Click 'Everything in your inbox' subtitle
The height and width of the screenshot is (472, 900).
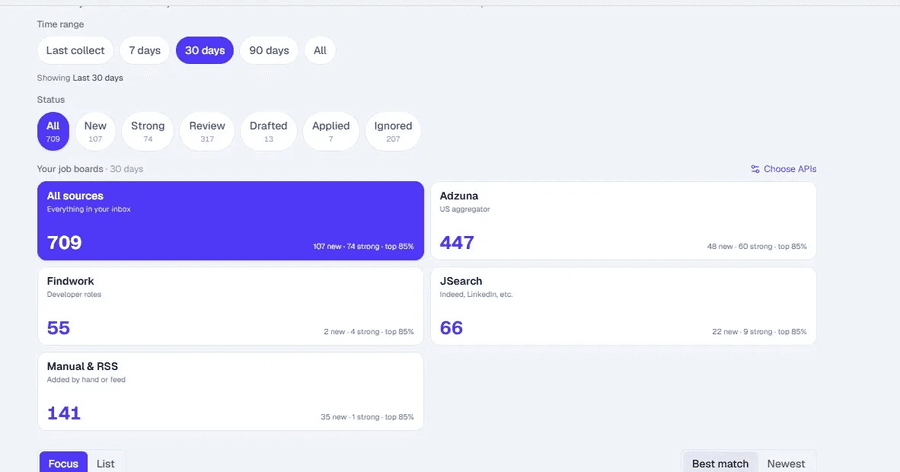pos(88,209)
